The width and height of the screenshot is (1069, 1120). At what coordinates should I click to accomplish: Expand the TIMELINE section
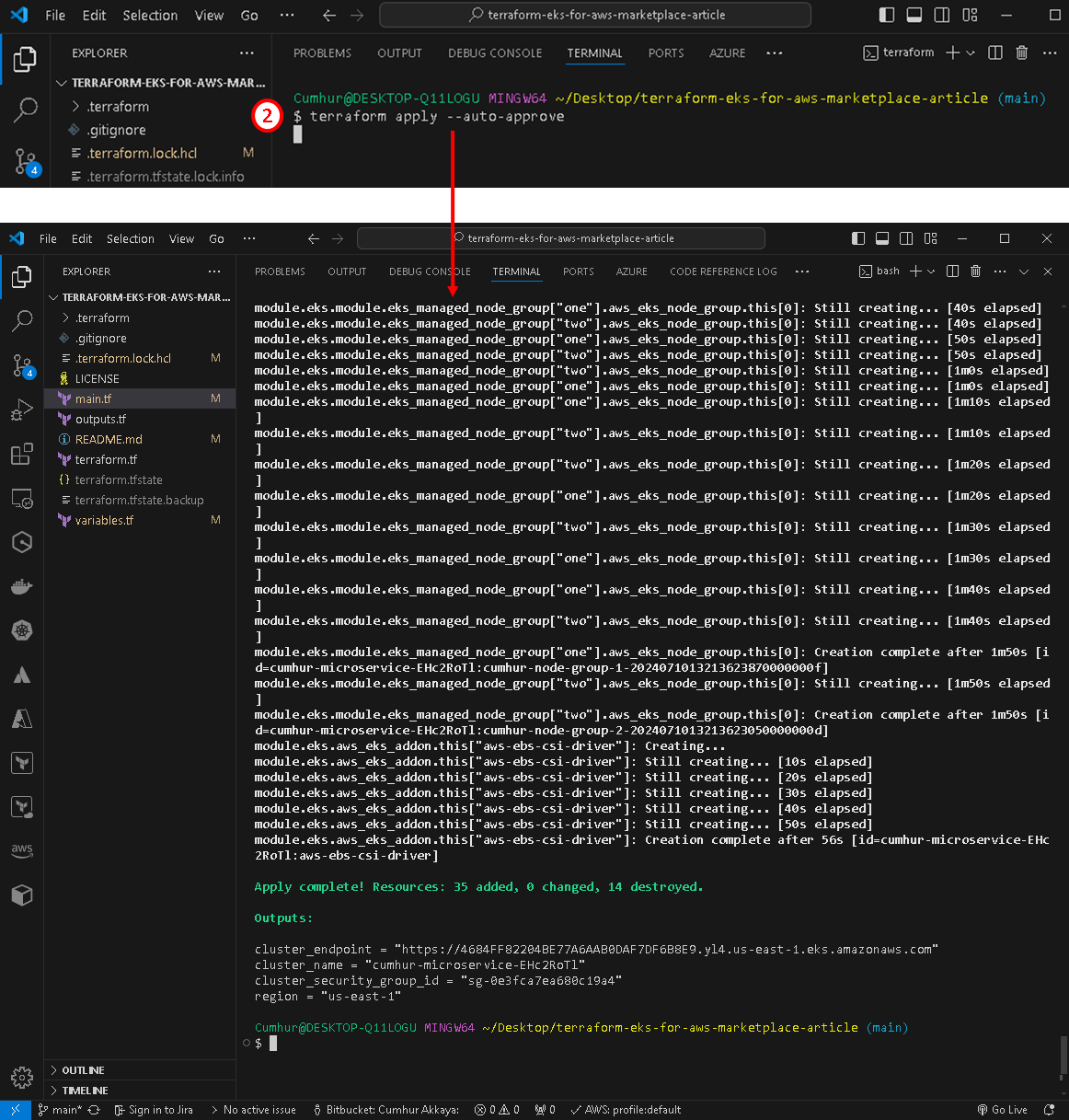(x=140, y=1091)
